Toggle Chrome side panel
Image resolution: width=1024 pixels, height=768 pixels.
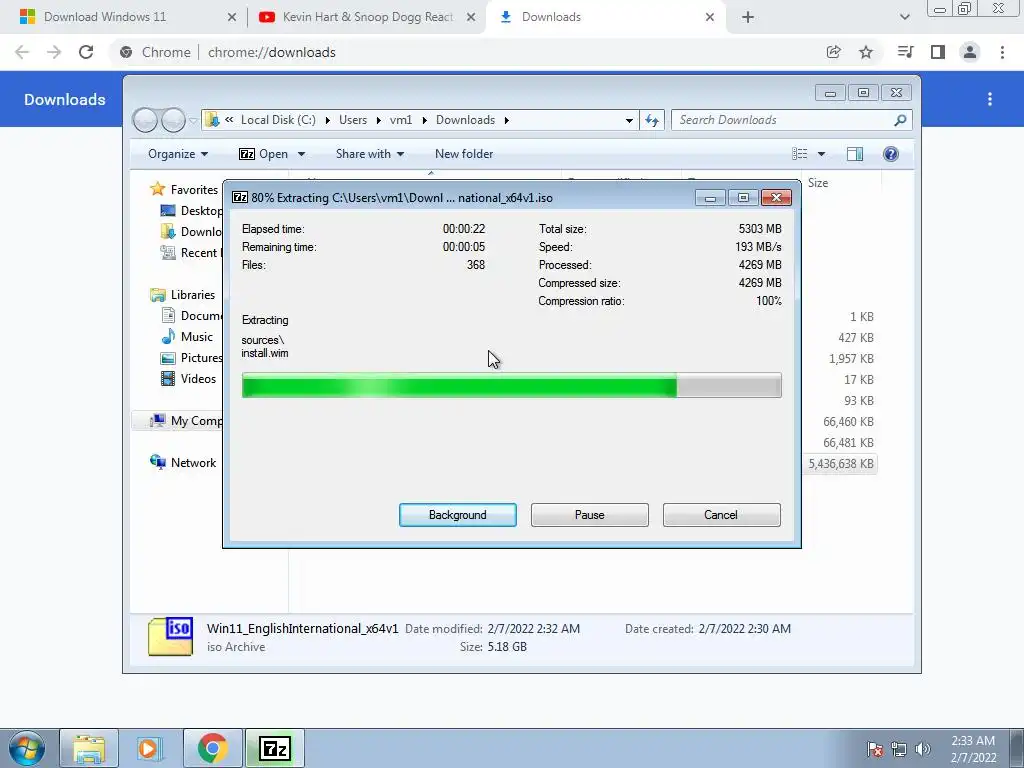pyautogui.click(x=938, y=52)
